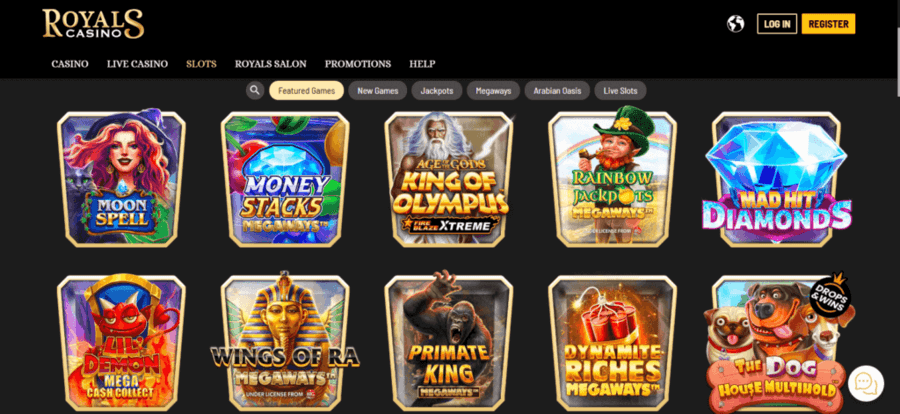
Task: Click the Royals Casino logo
Action: click(93, 24)
